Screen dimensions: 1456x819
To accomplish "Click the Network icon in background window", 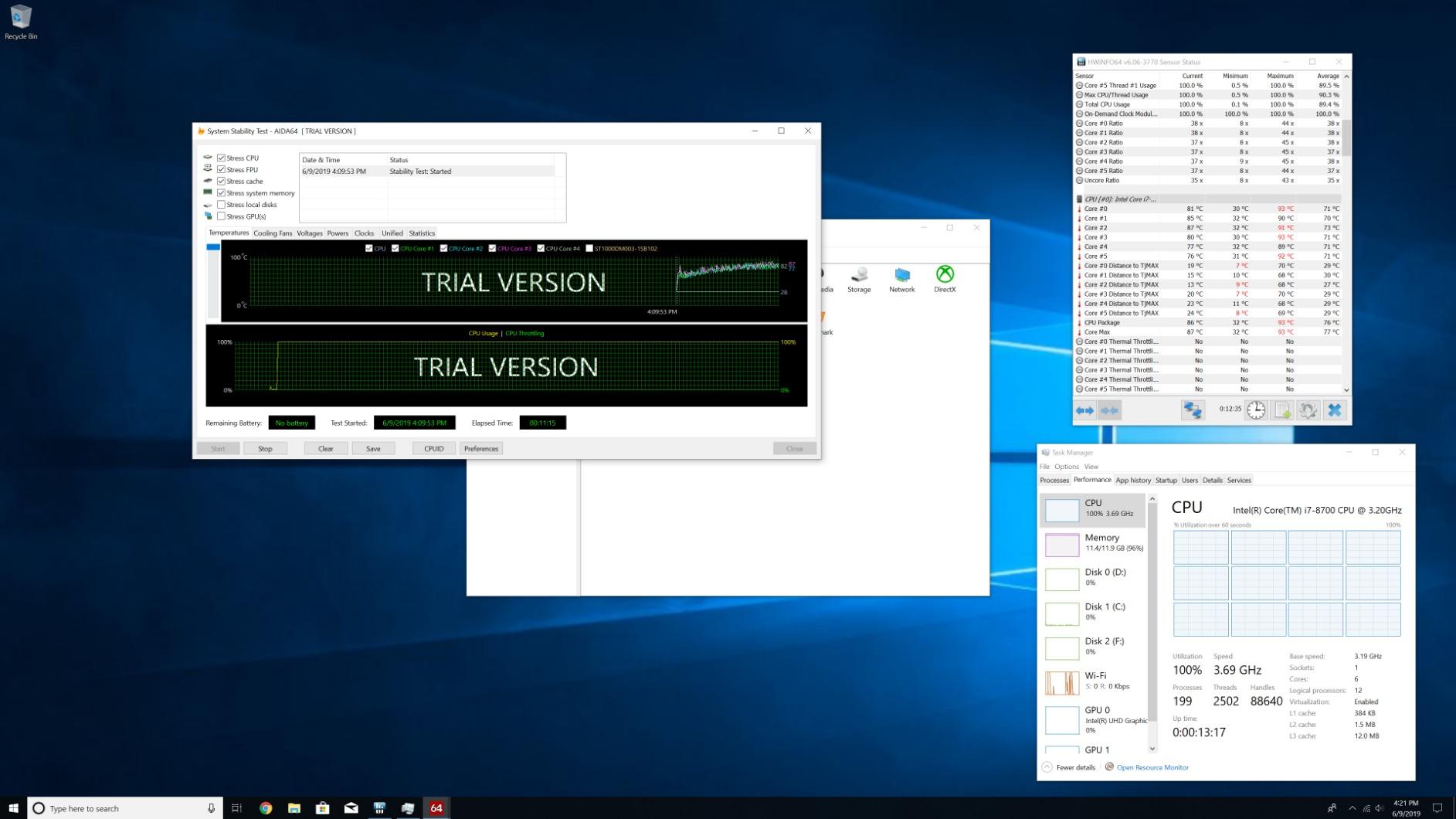I will click(901, 280).
